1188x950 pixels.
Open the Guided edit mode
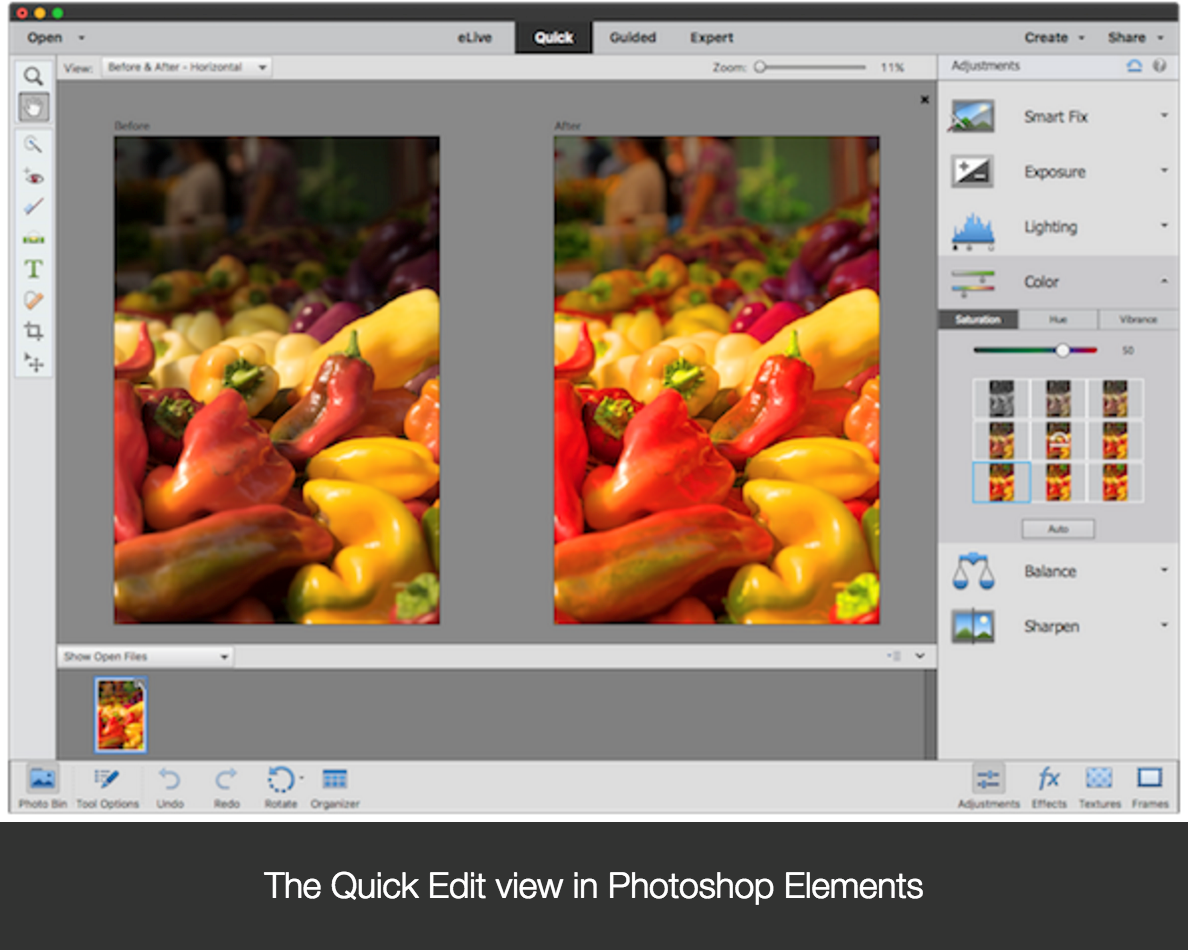pos(632,37)
